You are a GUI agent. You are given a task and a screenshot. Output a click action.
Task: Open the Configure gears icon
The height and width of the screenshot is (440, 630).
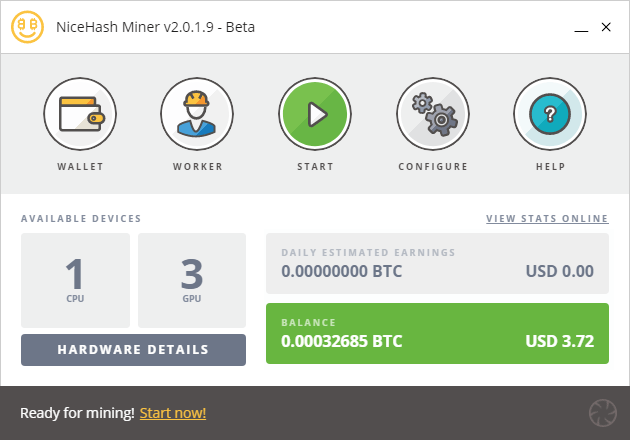click(433, 114)
